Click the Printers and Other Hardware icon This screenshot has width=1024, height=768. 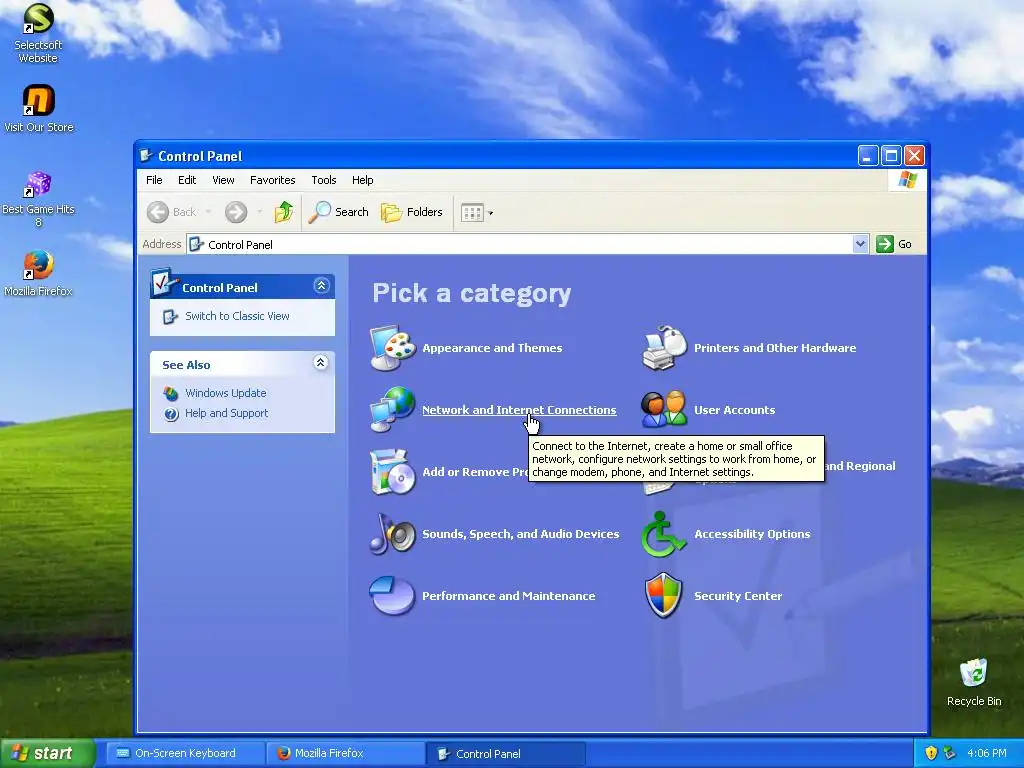pyautogui.click(x=664, y=347)
